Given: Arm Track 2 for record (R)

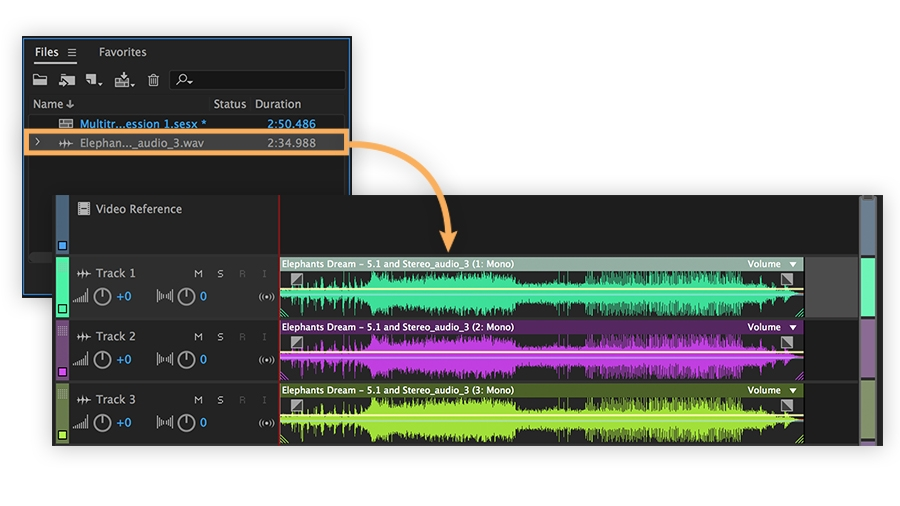Looking at the screenshot, I should click(x=242, y=337).
